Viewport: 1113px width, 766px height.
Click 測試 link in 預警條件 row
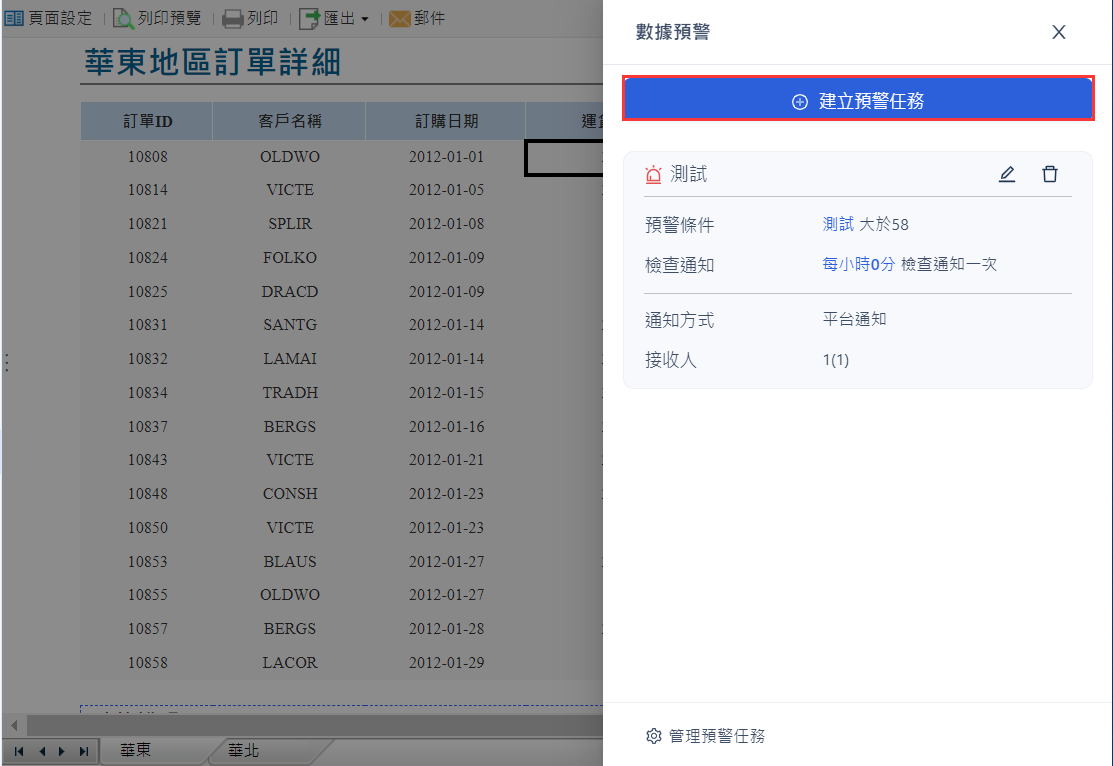838,224
